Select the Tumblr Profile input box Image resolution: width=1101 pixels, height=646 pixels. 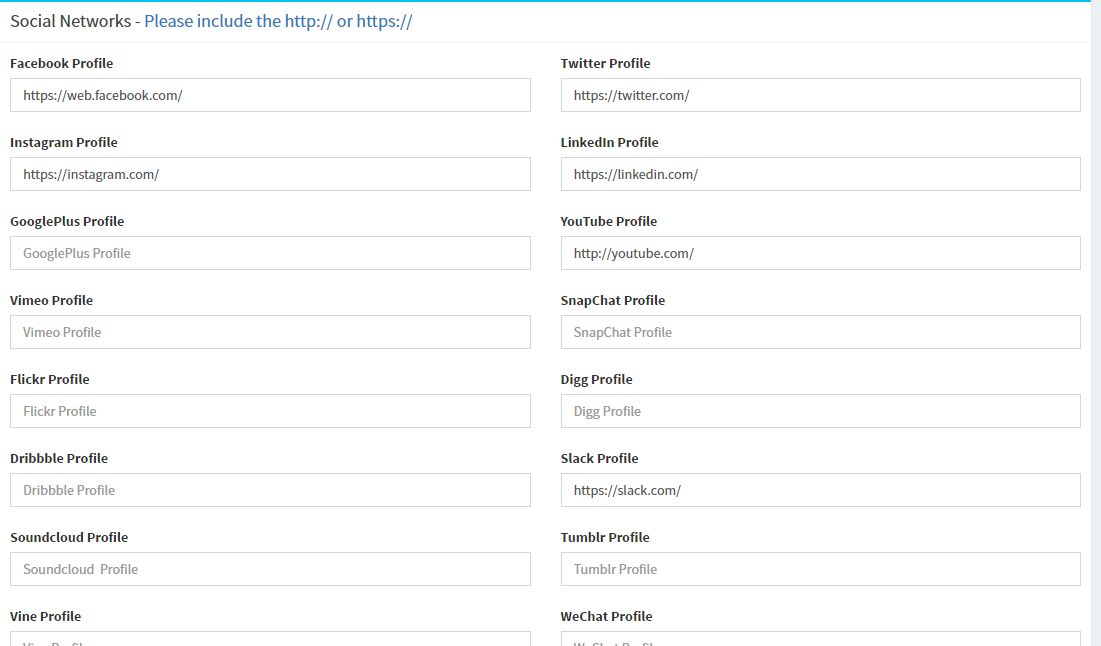[x=820, y=569]
